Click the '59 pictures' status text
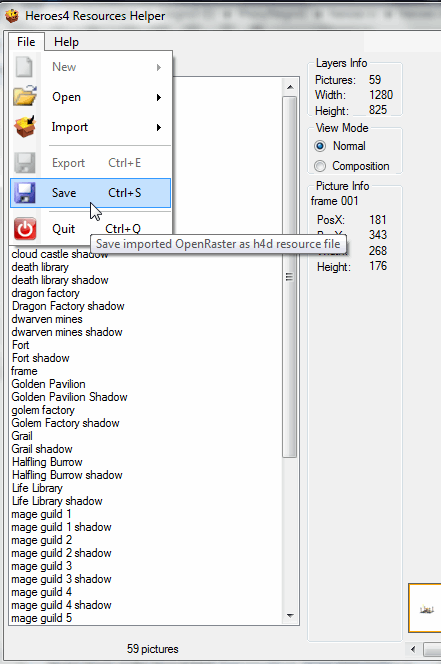 coord(153,649)
